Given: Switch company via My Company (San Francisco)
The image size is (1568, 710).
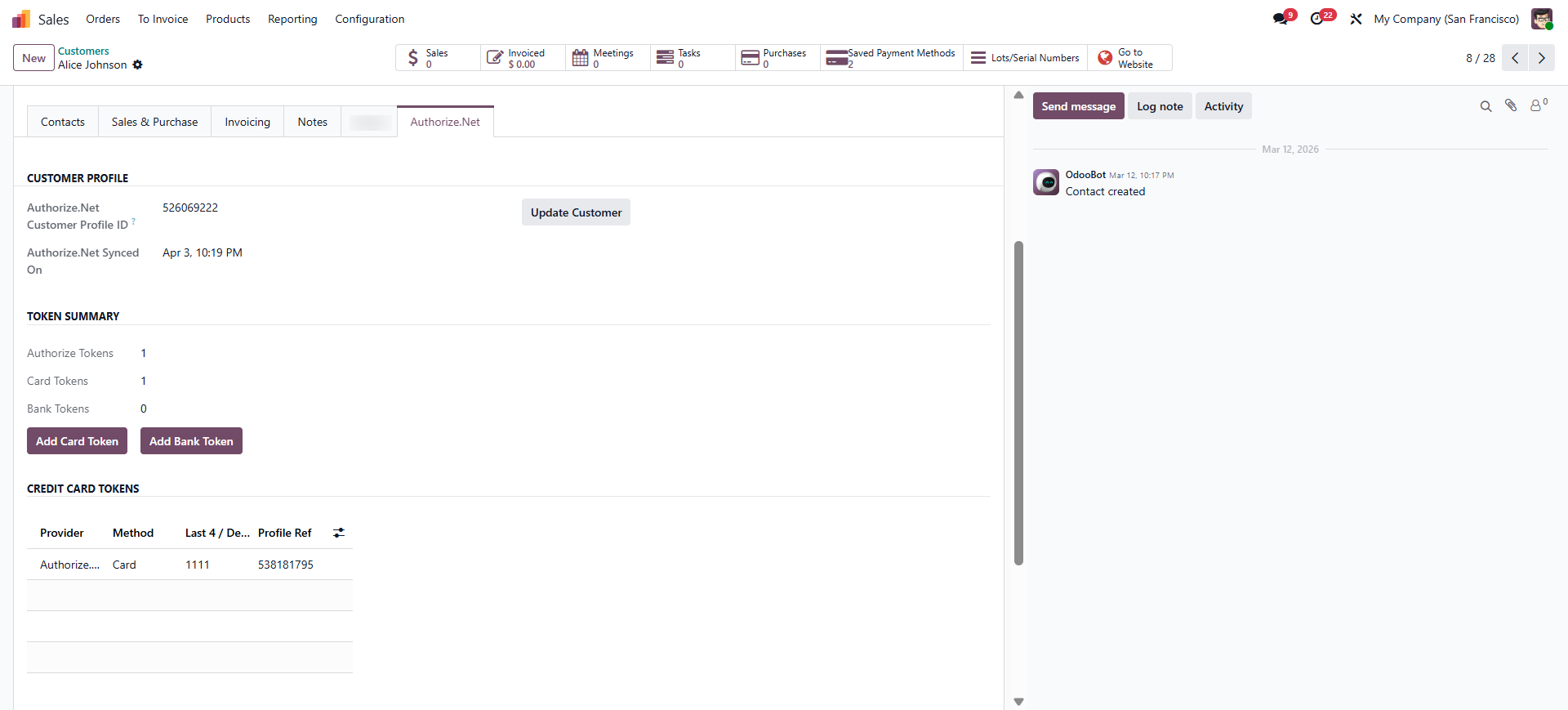Looking at the screenshot, I should tap(1446, 19).
